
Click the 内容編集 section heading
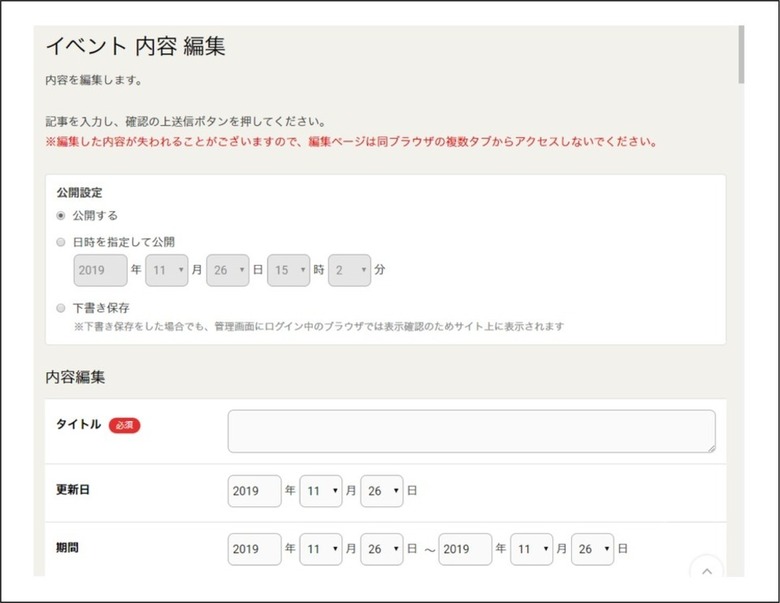point(75,377)
